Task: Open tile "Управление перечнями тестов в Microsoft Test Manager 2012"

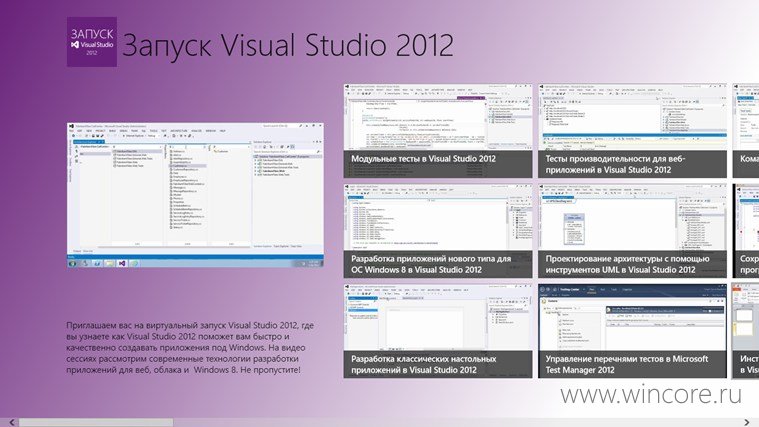Action: [x=632, y=331]
